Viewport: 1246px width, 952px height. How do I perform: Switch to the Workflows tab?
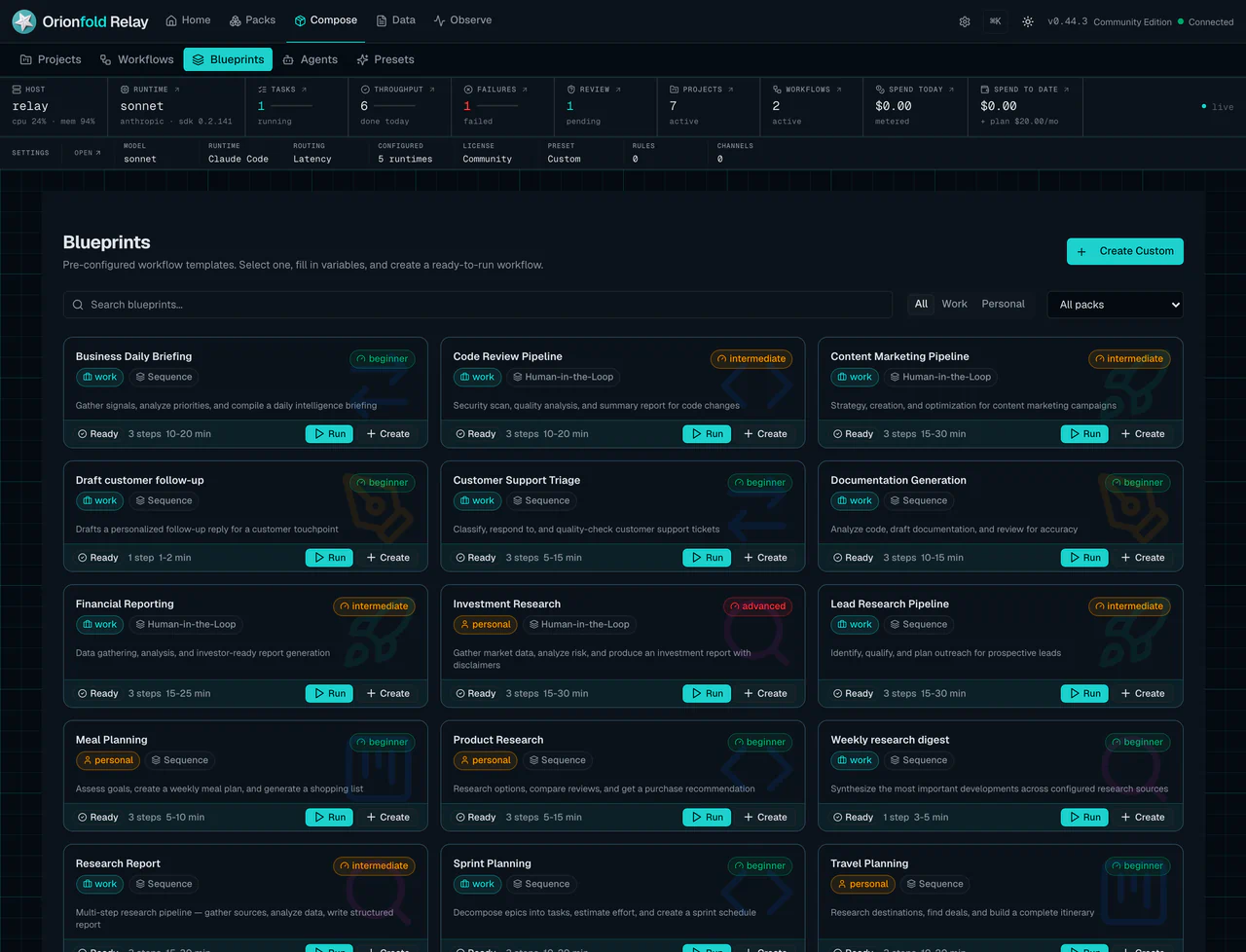coord(136,59)
